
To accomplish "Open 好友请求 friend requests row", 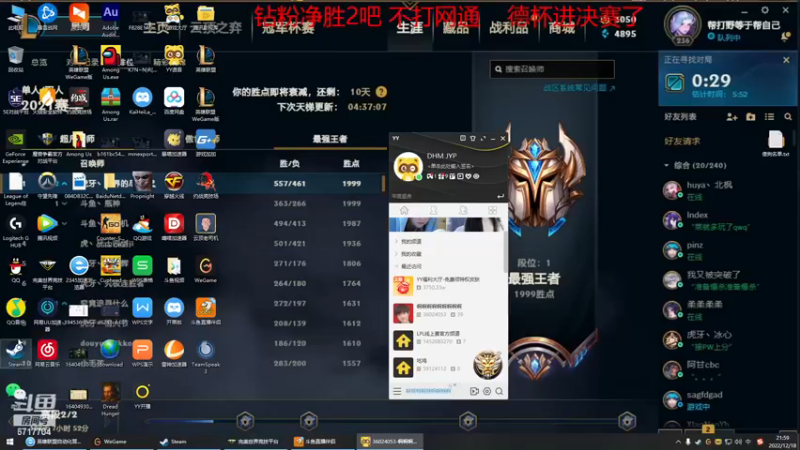I will point(682,141).
